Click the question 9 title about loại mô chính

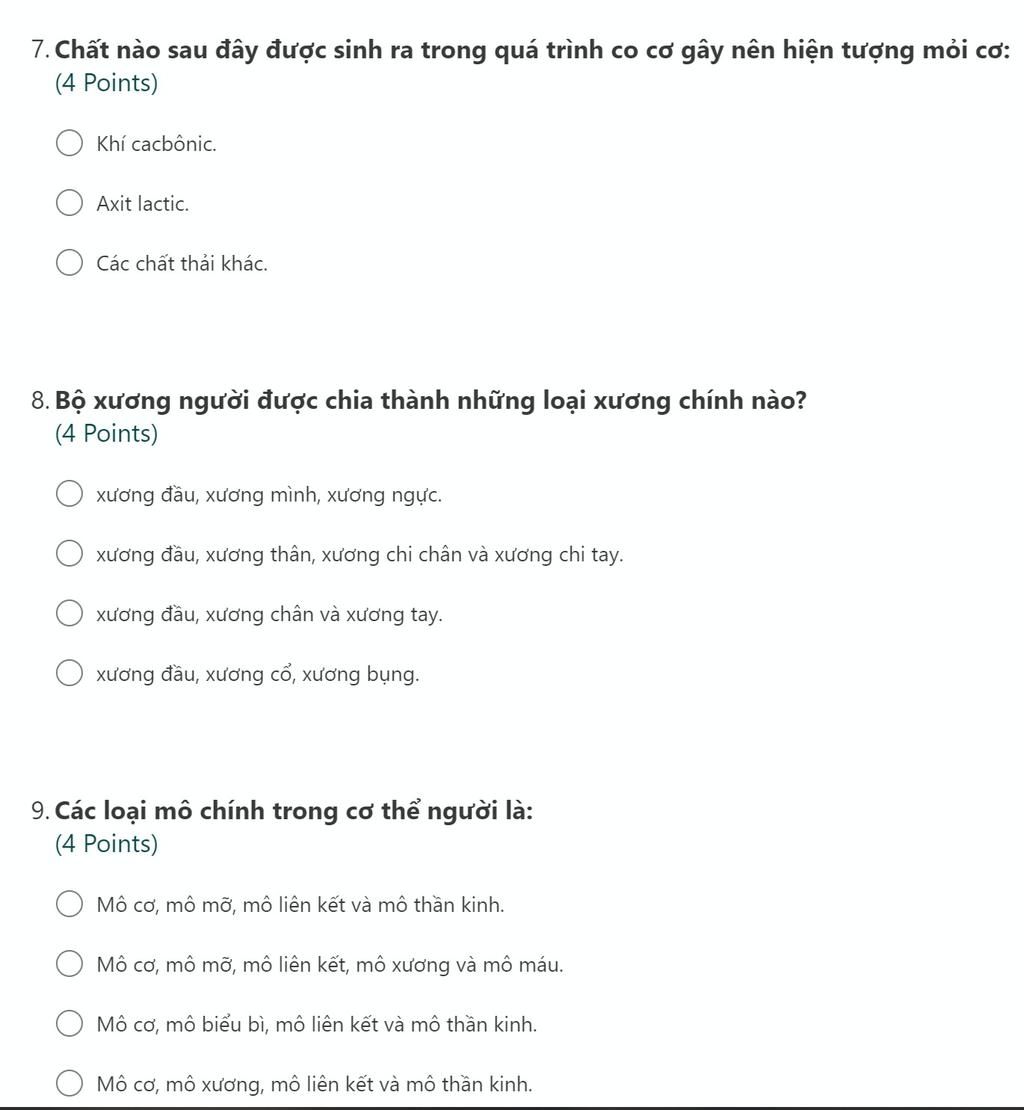[293, 811]
